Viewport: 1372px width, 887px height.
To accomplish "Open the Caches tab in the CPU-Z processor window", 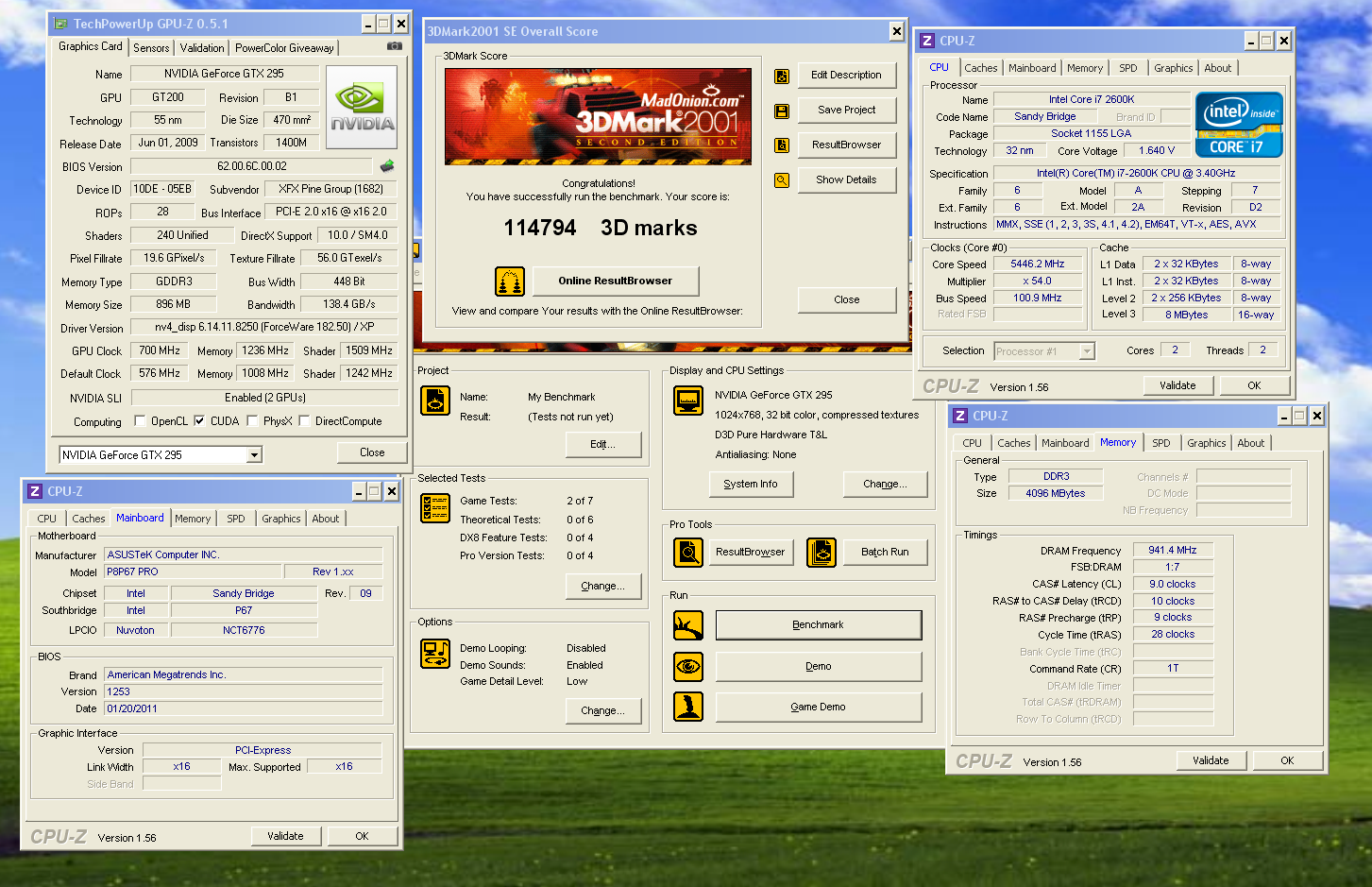I will (981, 68).
